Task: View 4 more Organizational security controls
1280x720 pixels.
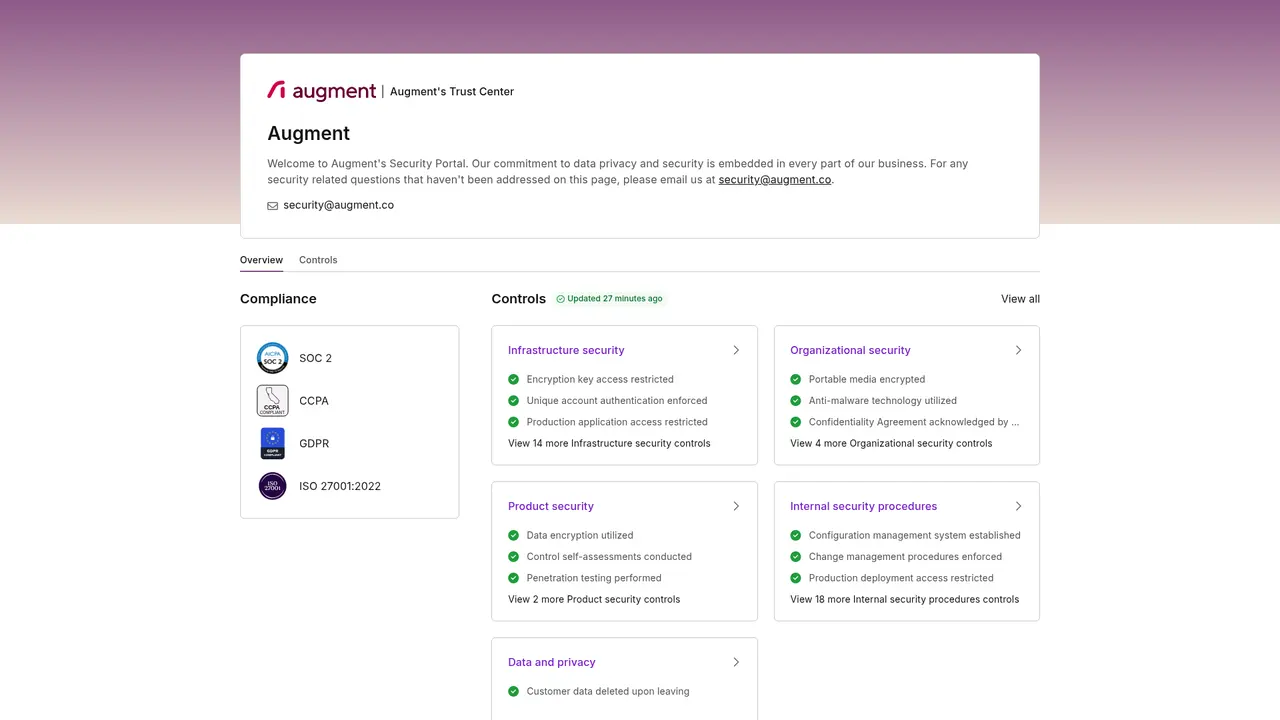Action: click(x=891, y=443)
